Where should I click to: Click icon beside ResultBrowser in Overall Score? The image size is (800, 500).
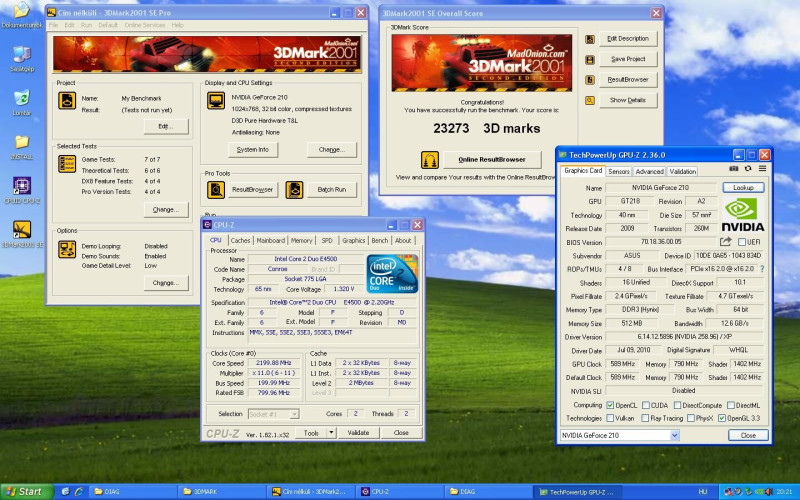click(x=590, y=80)
